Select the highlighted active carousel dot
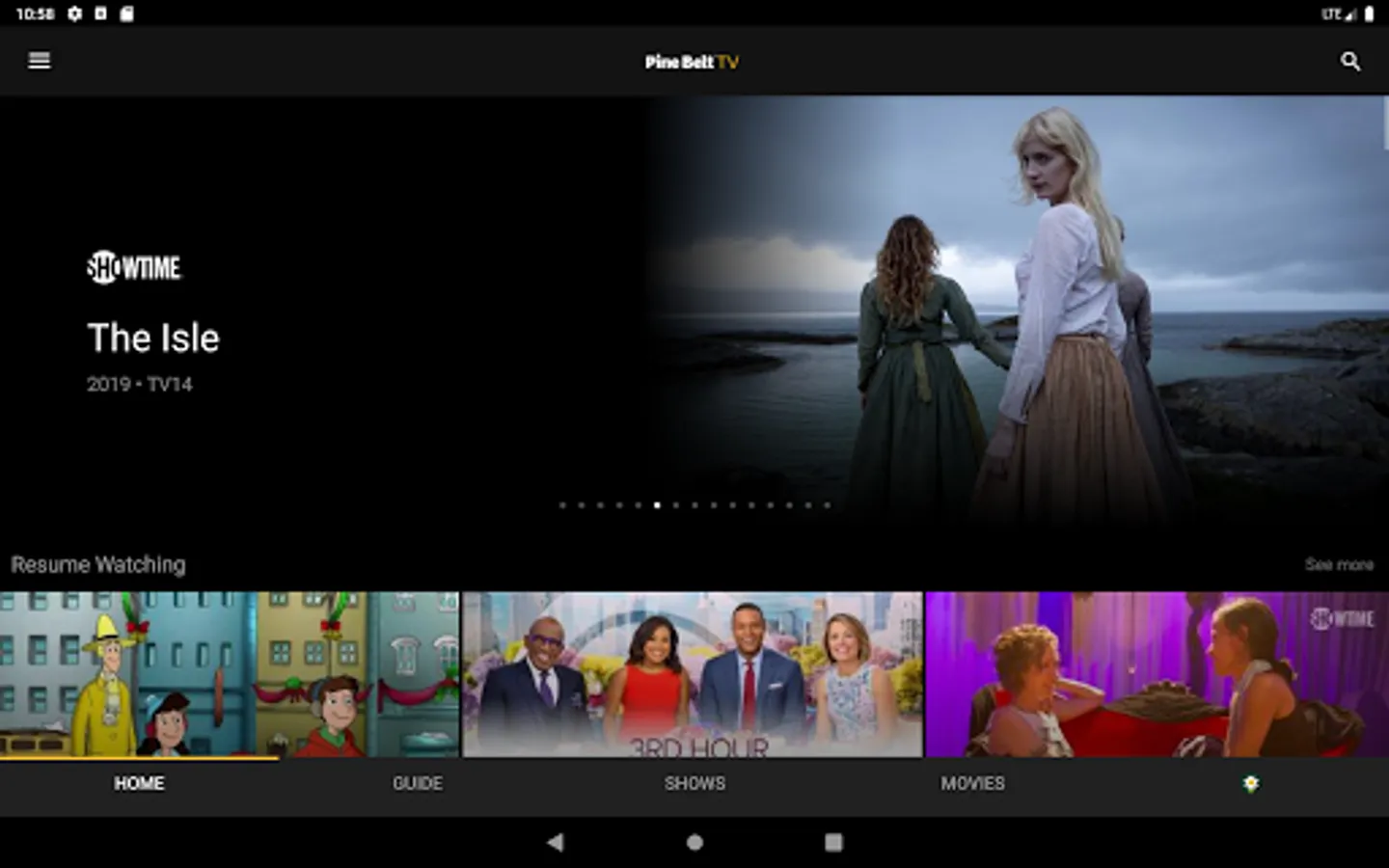 (657, 504)
